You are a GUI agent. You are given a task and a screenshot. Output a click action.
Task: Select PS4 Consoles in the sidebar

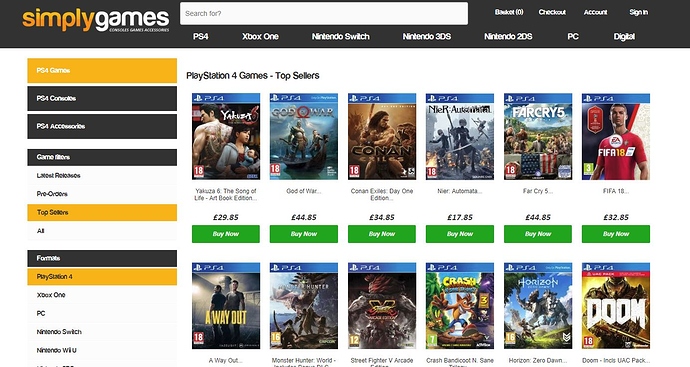pyautogui.click(x=102, y=99)
